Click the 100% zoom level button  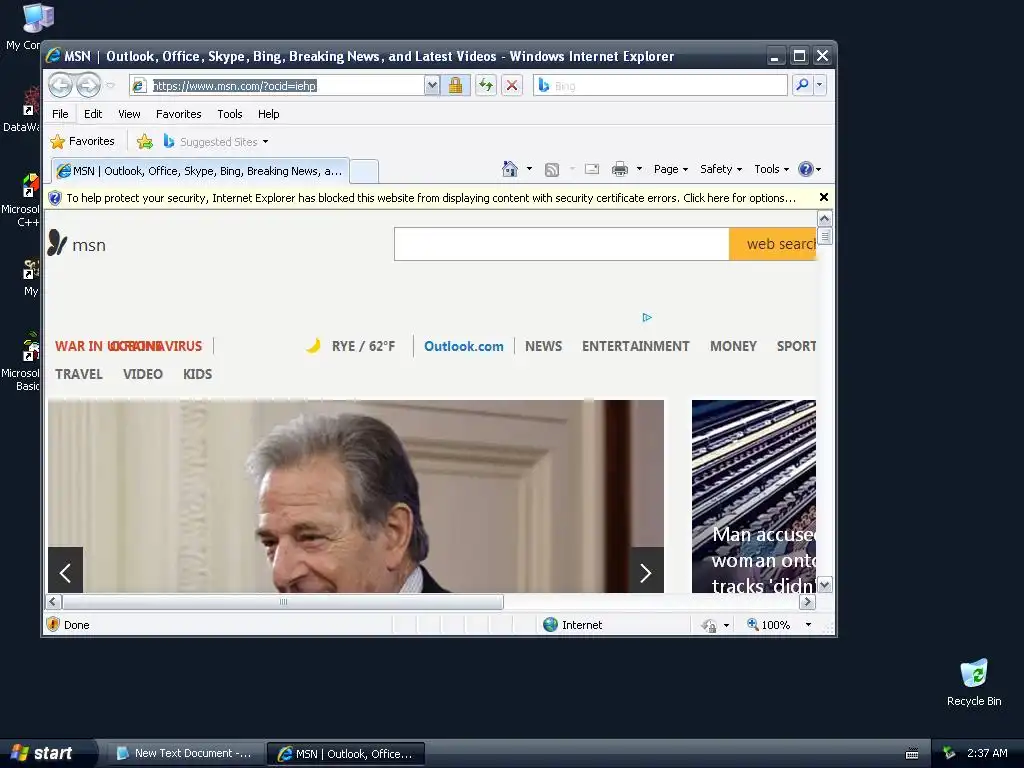(769, 625)
